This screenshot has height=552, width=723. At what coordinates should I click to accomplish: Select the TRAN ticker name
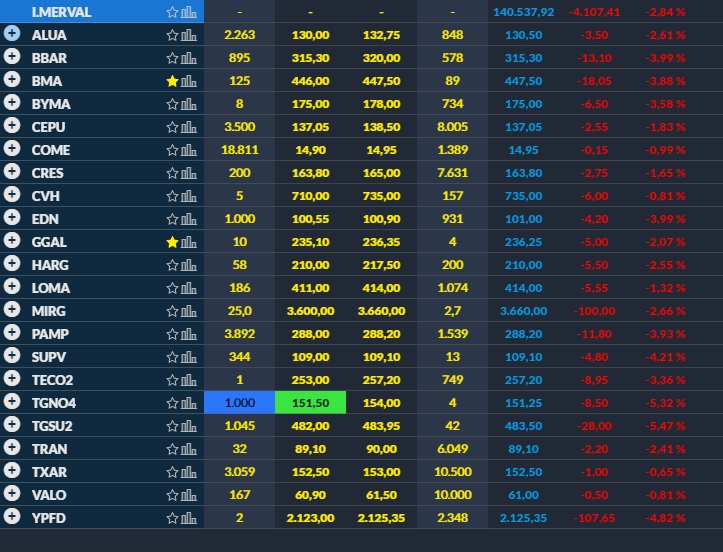[49, 450]
